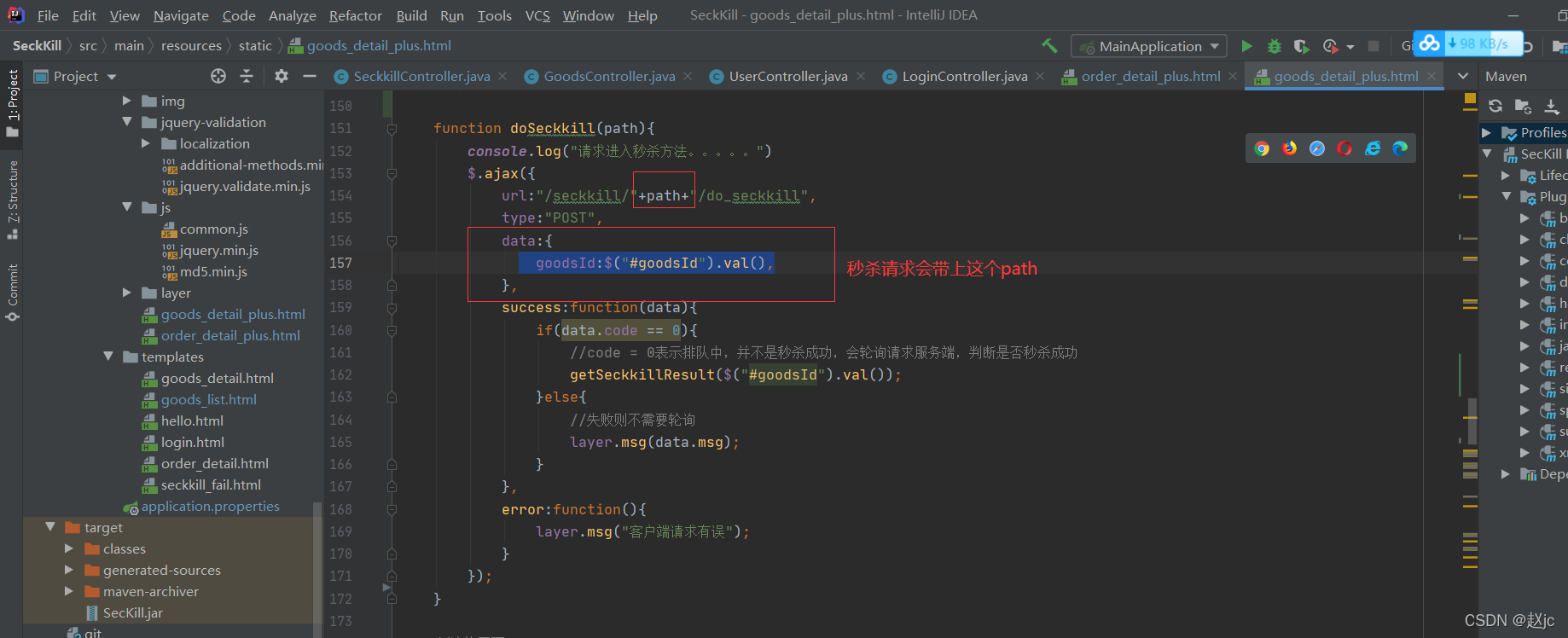Screen dimensions: 1568x638
Task: Collapse the templates folder
Action: (108, 357)
